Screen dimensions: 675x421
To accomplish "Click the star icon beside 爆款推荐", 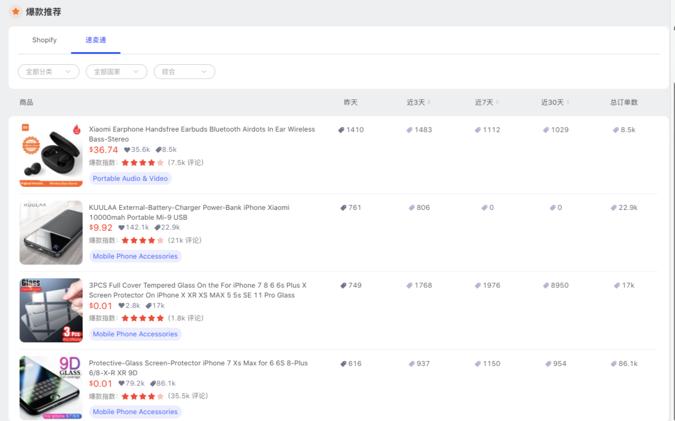I will tap(15, 12).
